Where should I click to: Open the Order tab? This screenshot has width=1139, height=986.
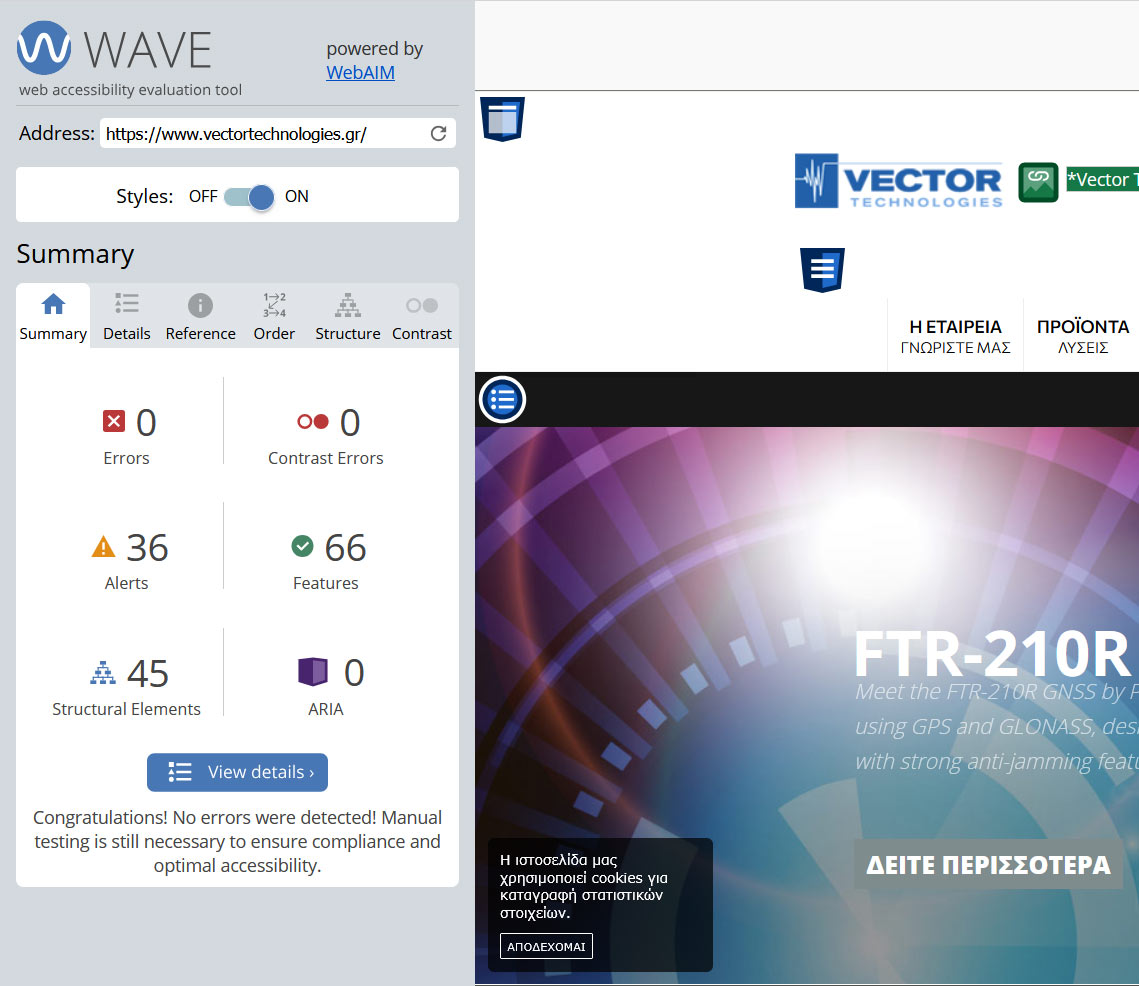(x=274, y=316)
